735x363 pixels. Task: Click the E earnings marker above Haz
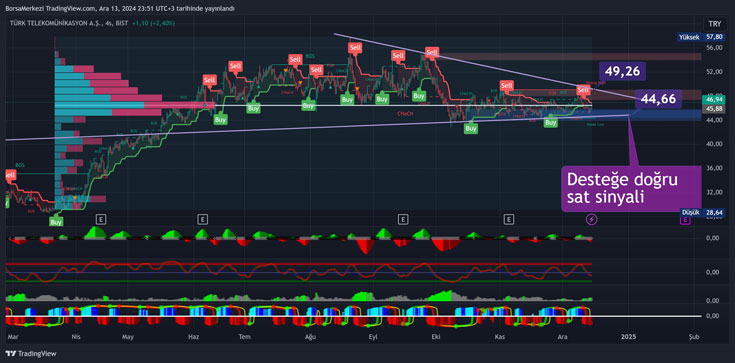point(202,219)
